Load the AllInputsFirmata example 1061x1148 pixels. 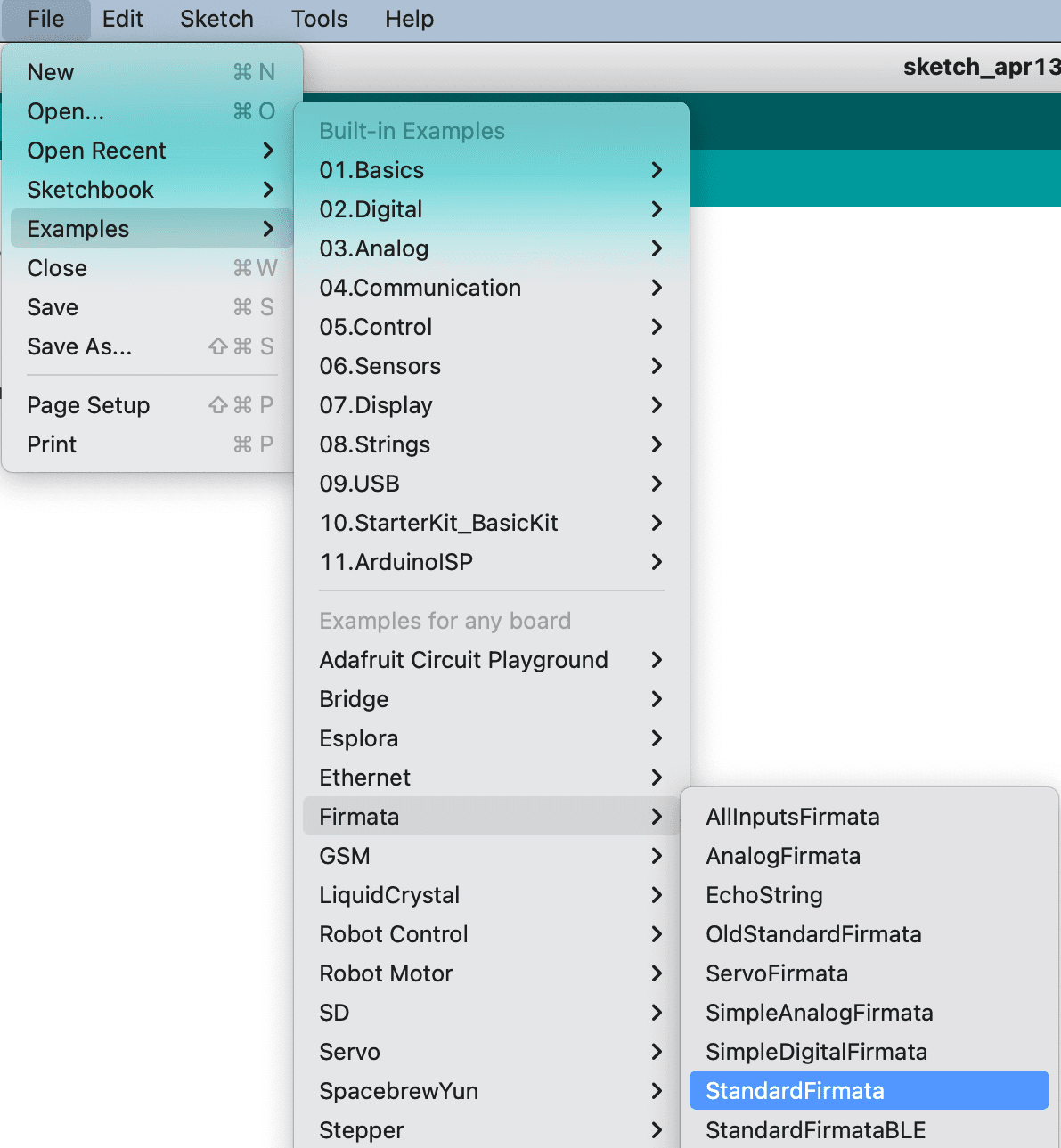[x=869, y=817]
